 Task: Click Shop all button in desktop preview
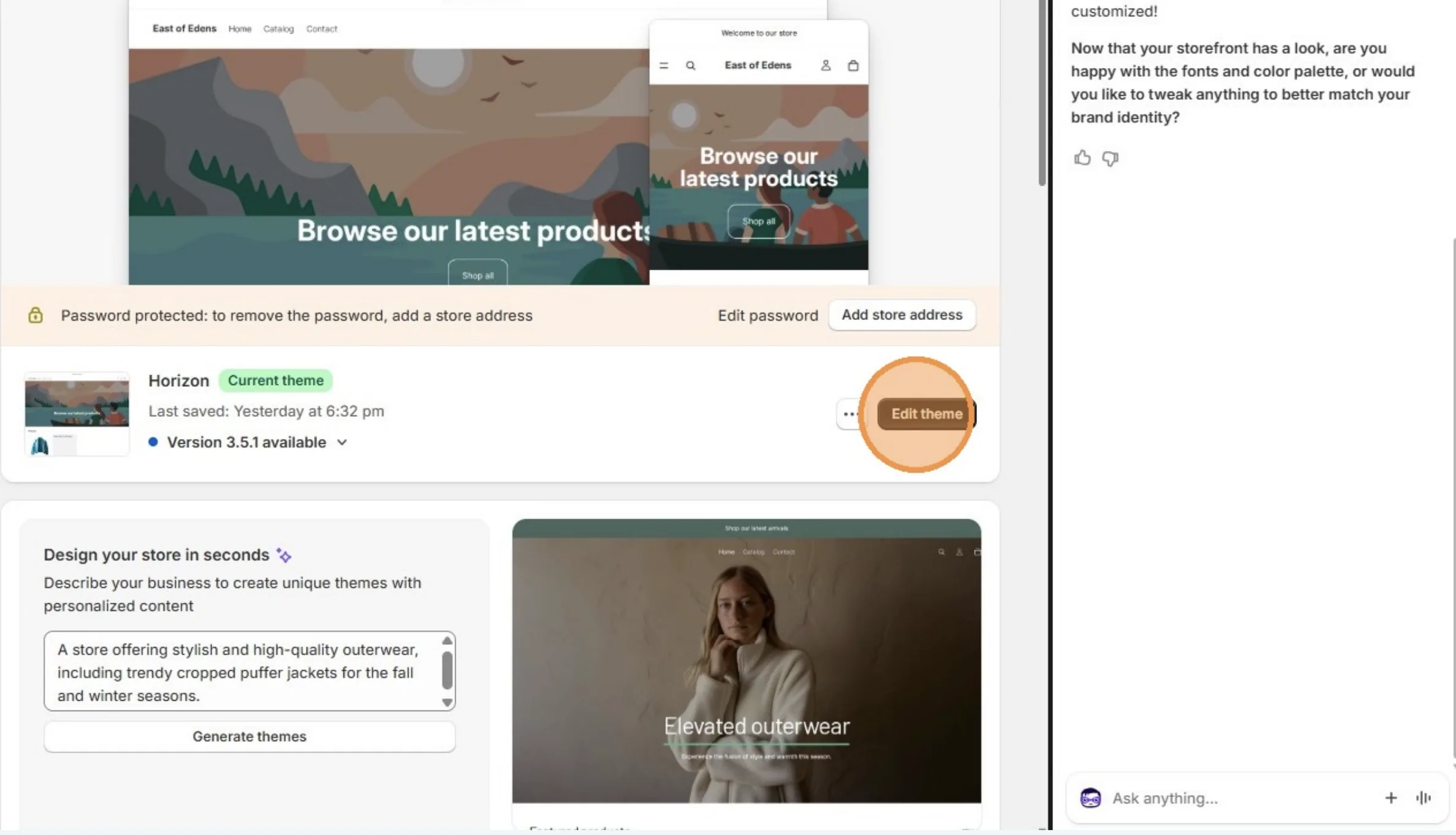pos(478,273)
